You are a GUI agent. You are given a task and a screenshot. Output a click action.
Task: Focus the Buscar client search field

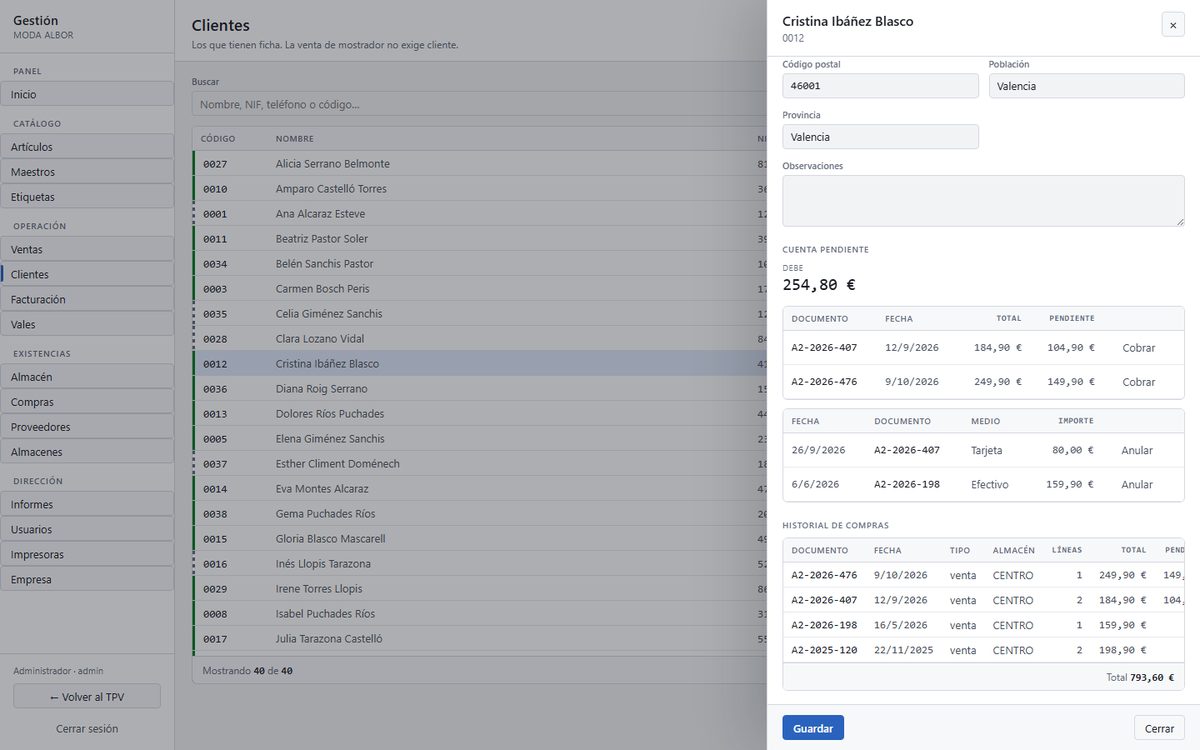coord(480,104)
